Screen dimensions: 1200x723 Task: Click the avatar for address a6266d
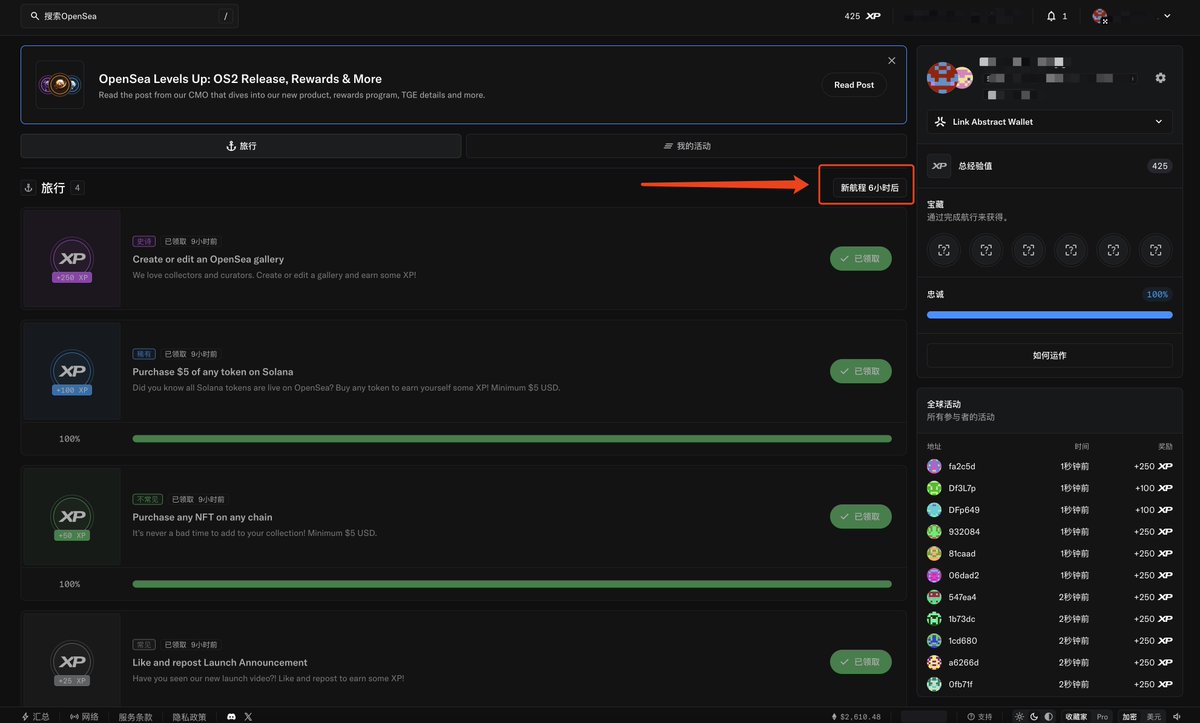coord(934,662)
